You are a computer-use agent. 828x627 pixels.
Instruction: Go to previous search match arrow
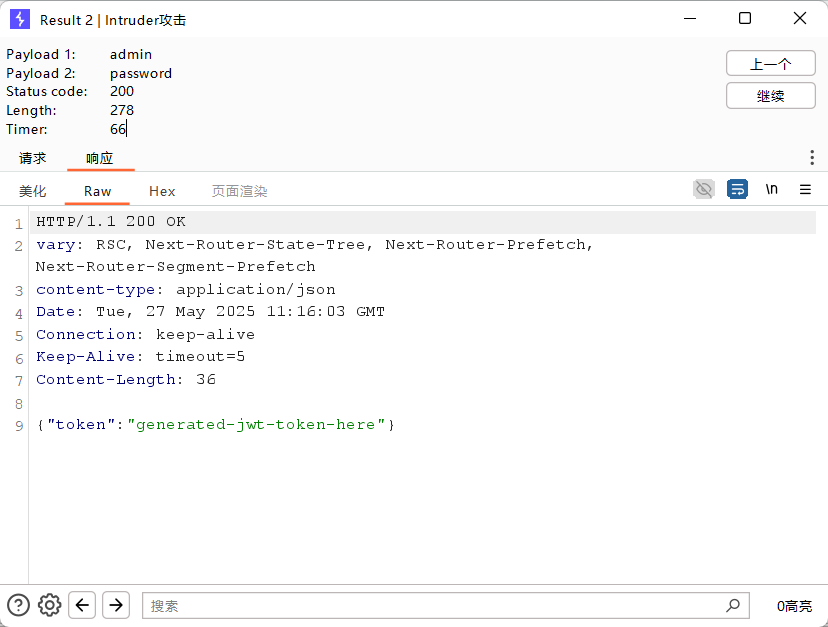pos(83,604)
